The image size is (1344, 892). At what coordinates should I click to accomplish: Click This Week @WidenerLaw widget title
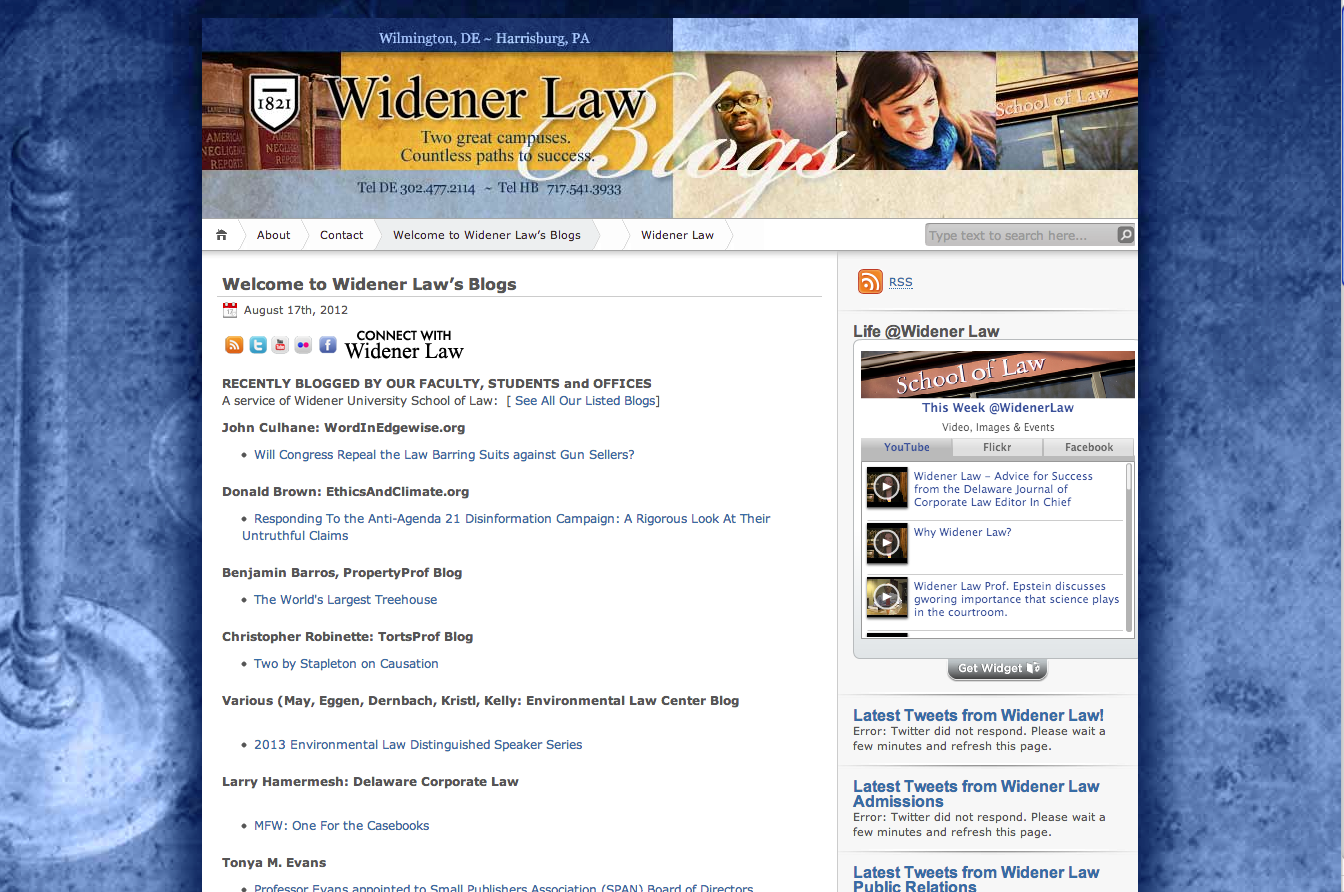pyautogui.click(x=998, y=408)
